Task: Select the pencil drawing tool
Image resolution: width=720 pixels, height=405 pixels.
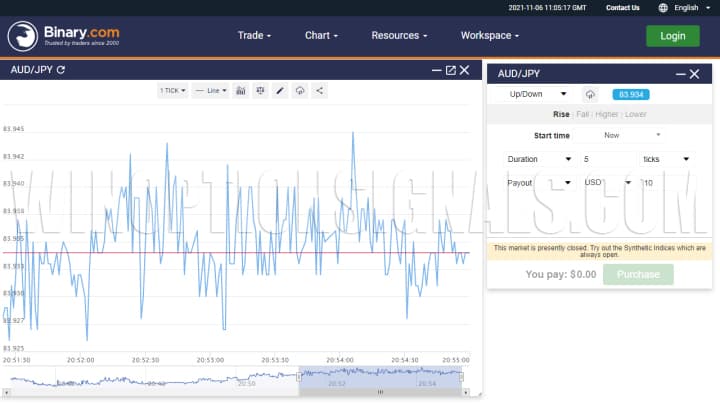Action: point(280,90)
